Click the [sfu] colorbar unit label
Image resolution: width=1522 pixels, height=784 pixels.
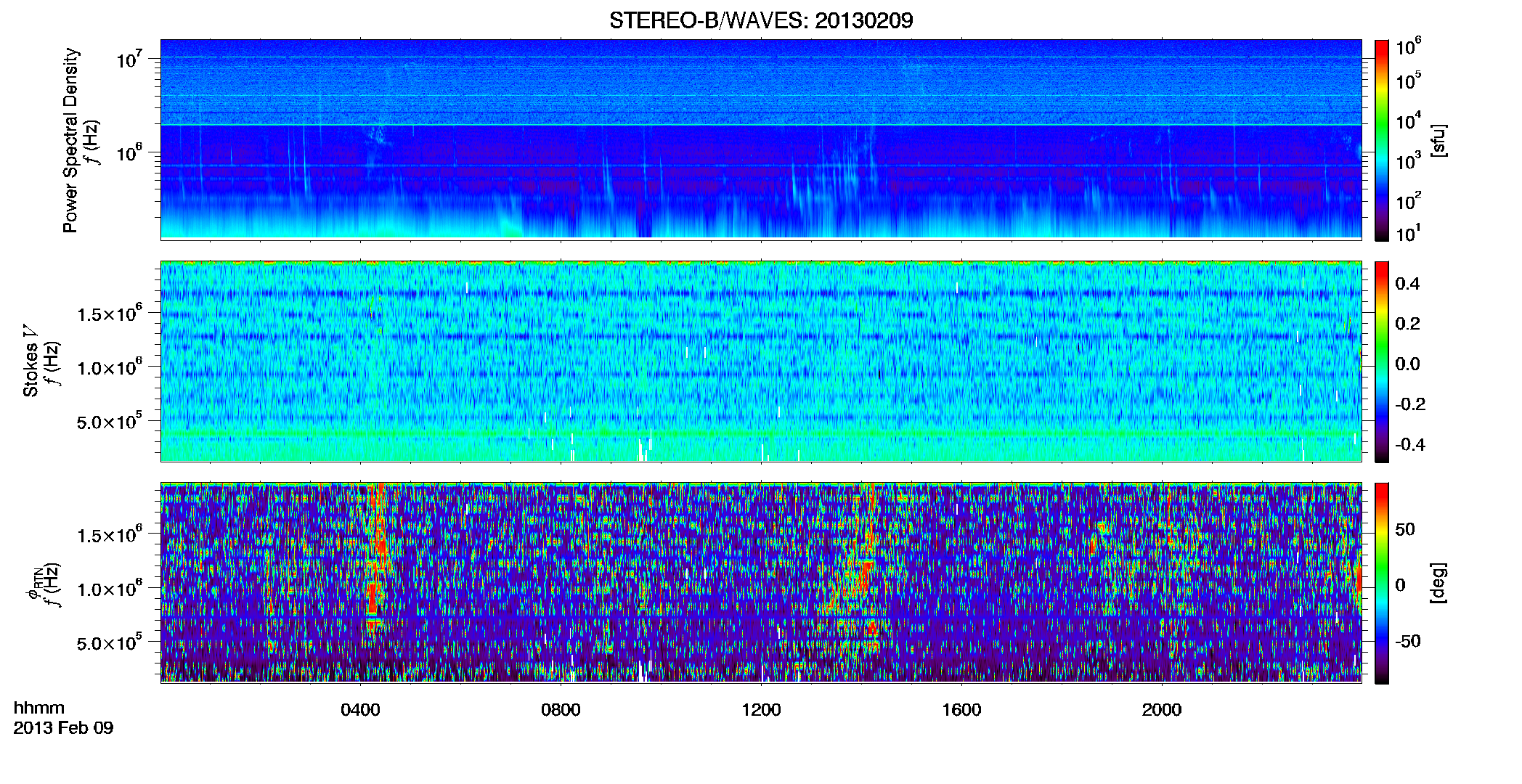coord(1438,140)
